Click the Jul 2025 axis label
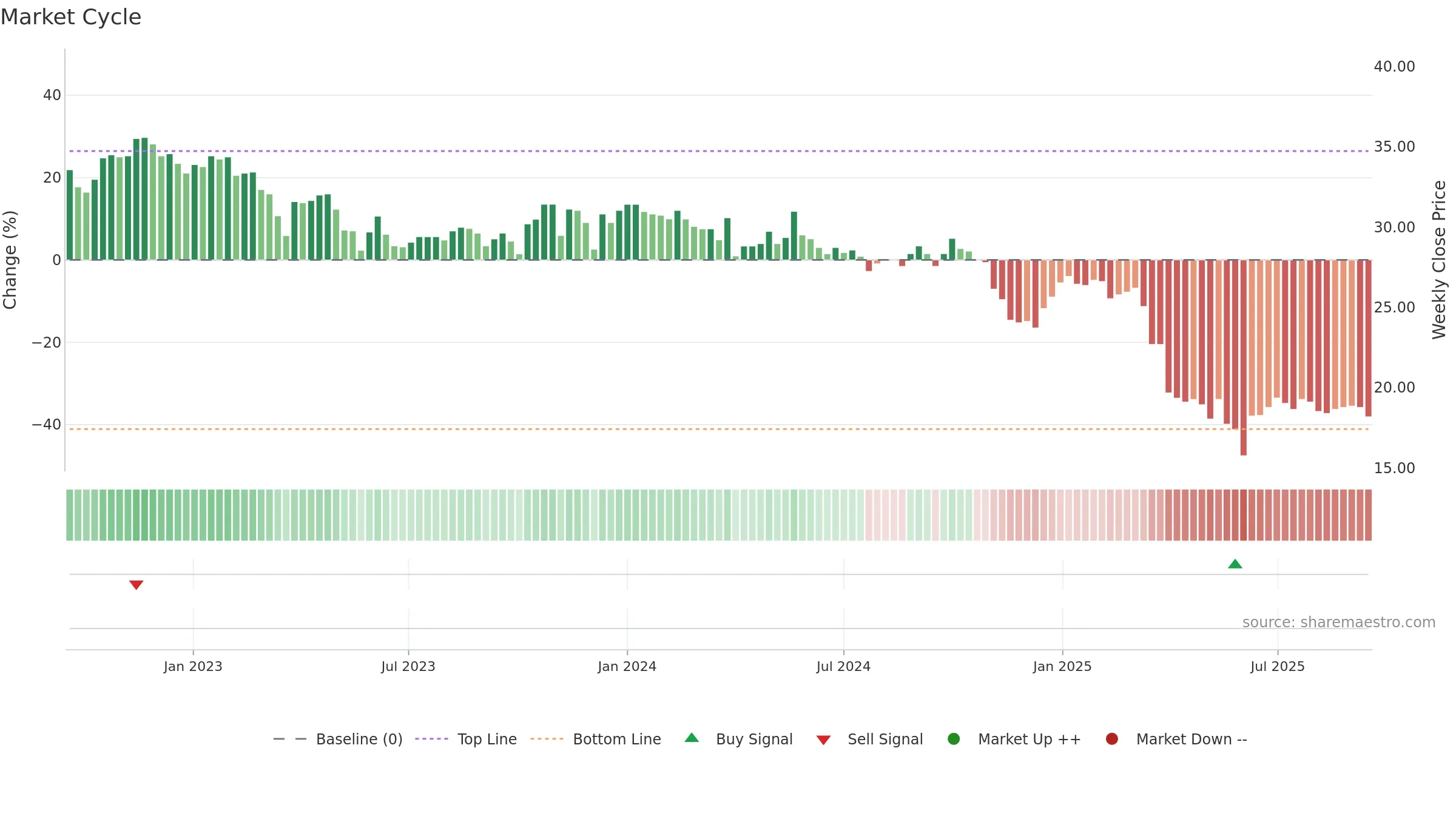Screen dimensions: 1456x819 tap(1278, 667)
